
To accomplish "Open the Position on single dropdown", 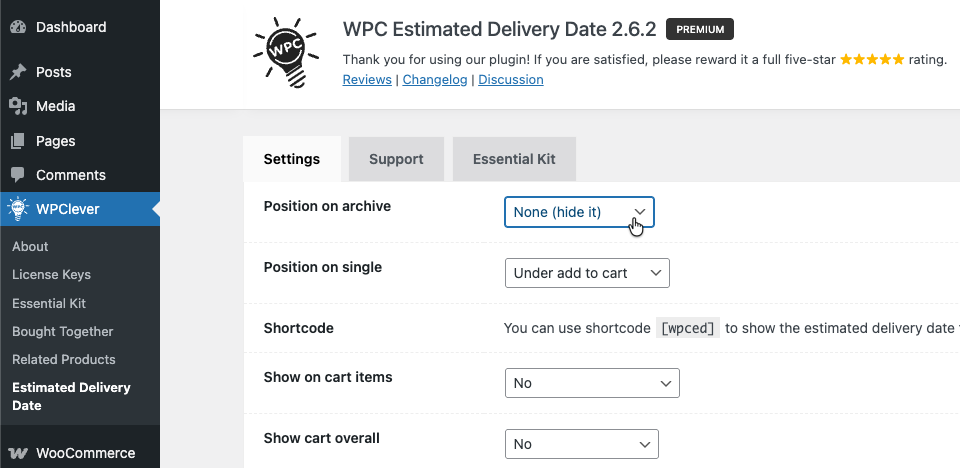I will point(586,273).
